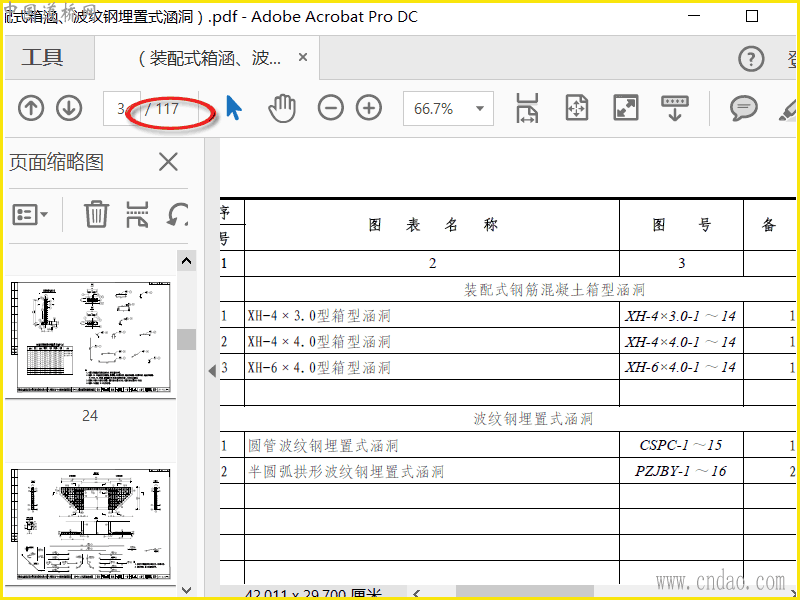The image size is (800, 600).
Task: Click the page number input field
Action: coord(121,108)
